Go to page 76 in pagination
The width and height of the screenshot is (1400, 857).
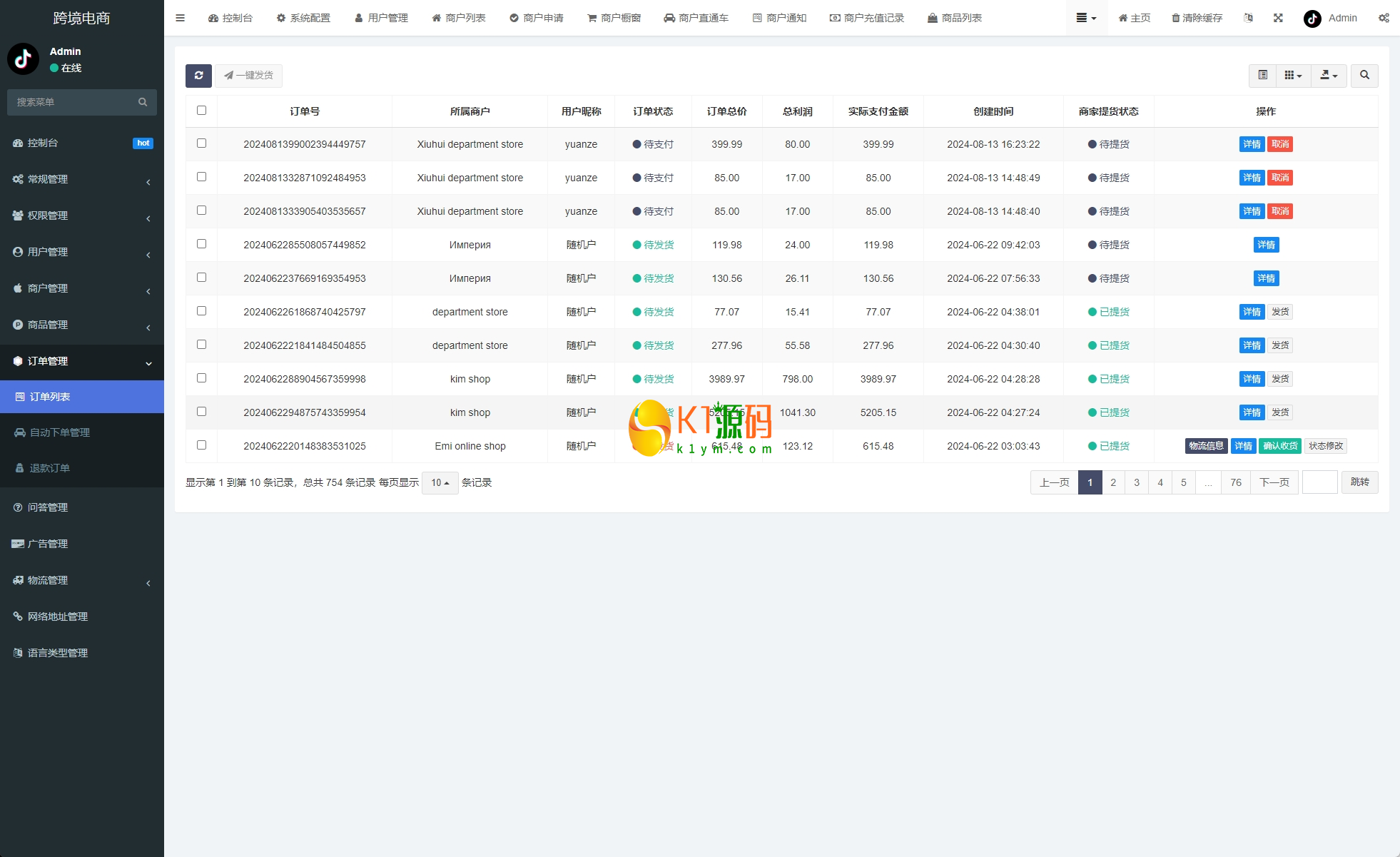1235,482
